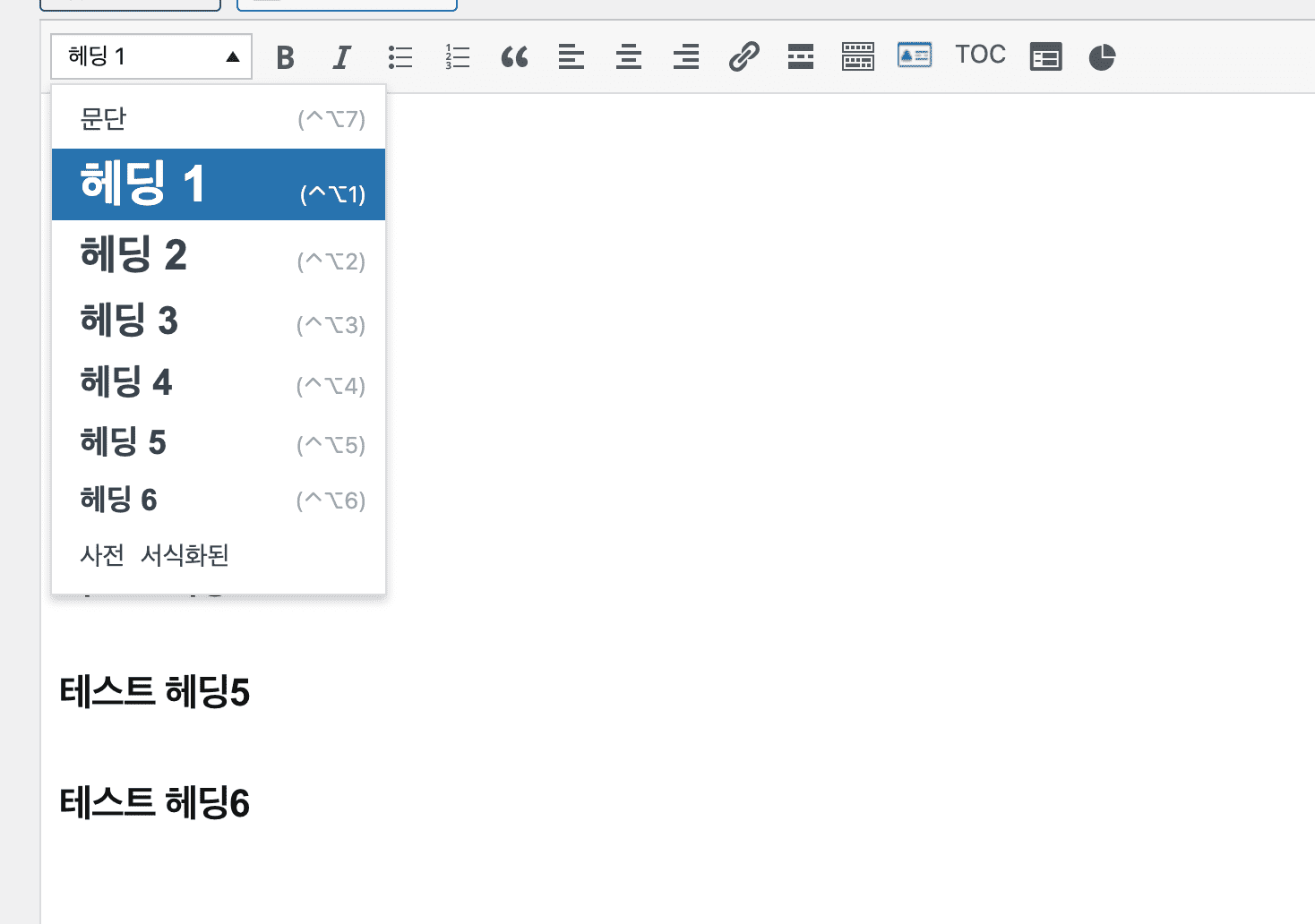Click the 테스트 헤딩6 heading text
This screenshot has width=1315, height=924.
click(x=154, y=803)
